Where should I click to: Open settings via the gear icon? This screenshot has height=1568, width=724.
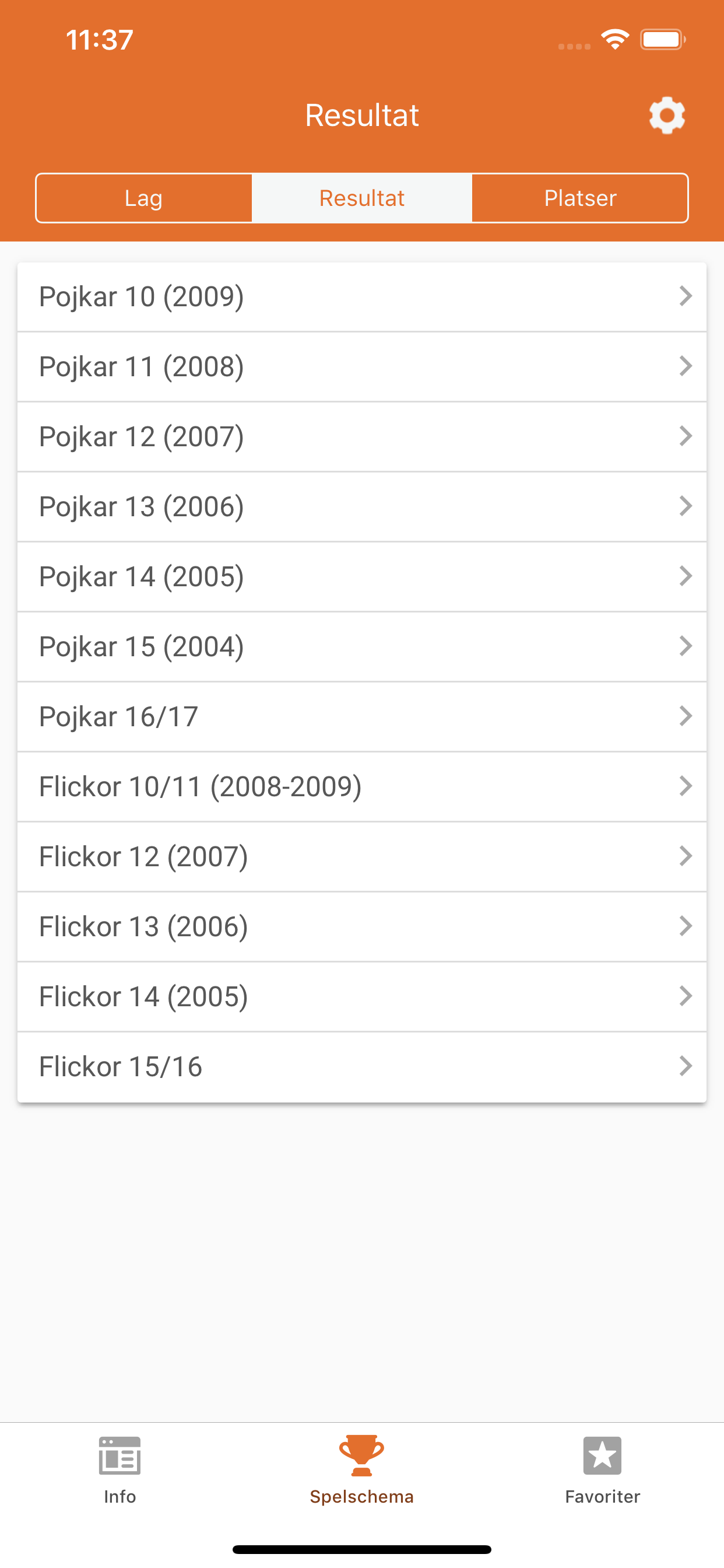(667, 115)
